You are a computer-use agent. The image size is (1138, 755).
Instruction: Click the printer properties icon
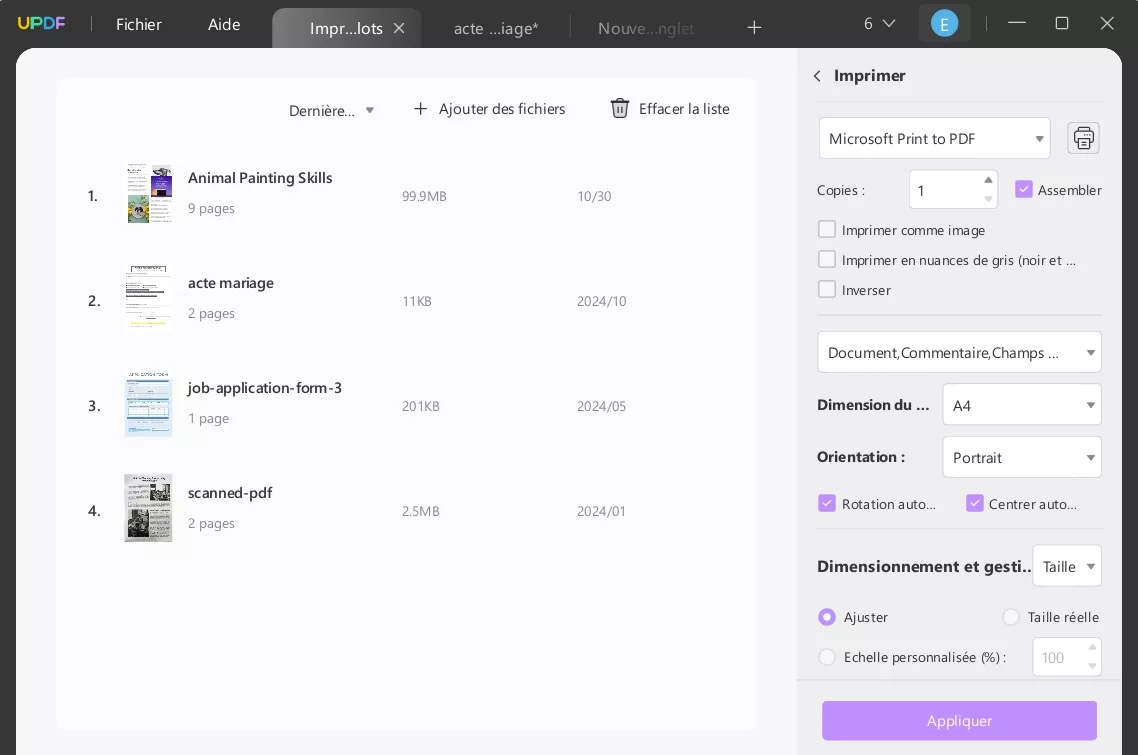[1083, 138]
